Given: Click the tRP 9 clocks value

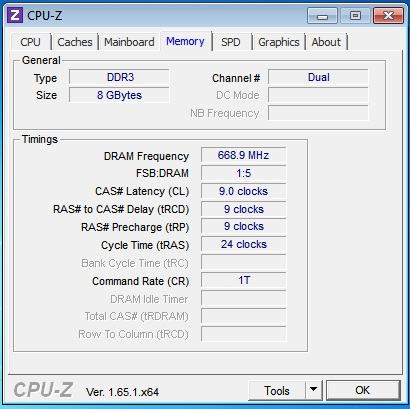Looking at the screenshot, I should pos(243,227).
